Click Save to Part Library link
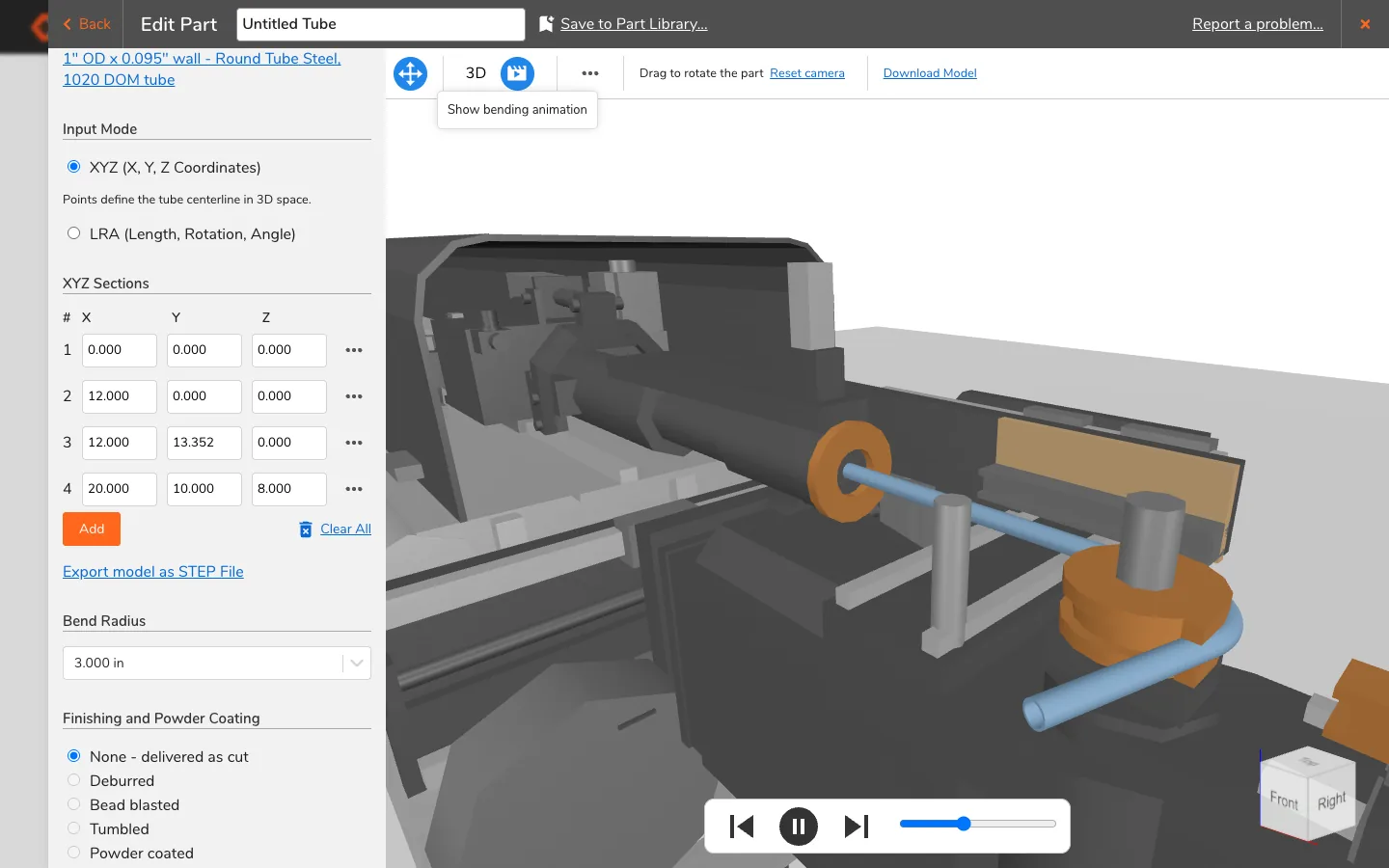 click(x=634, y=24)
